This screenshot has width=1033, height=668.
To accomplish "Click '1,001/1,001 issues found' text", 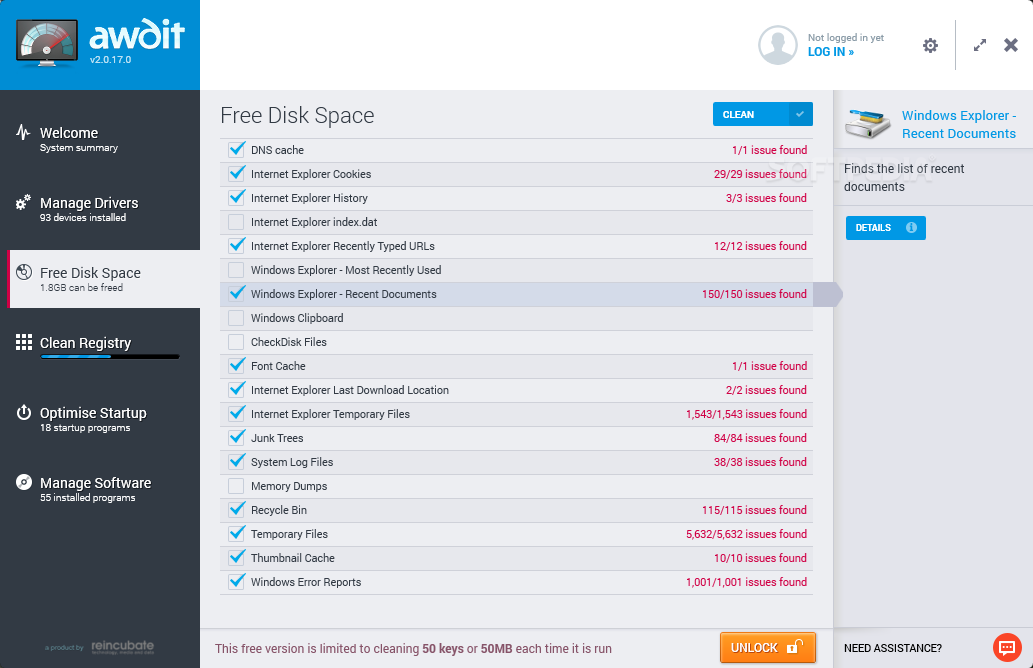I will pyautogui.click(x=746, y=582).
